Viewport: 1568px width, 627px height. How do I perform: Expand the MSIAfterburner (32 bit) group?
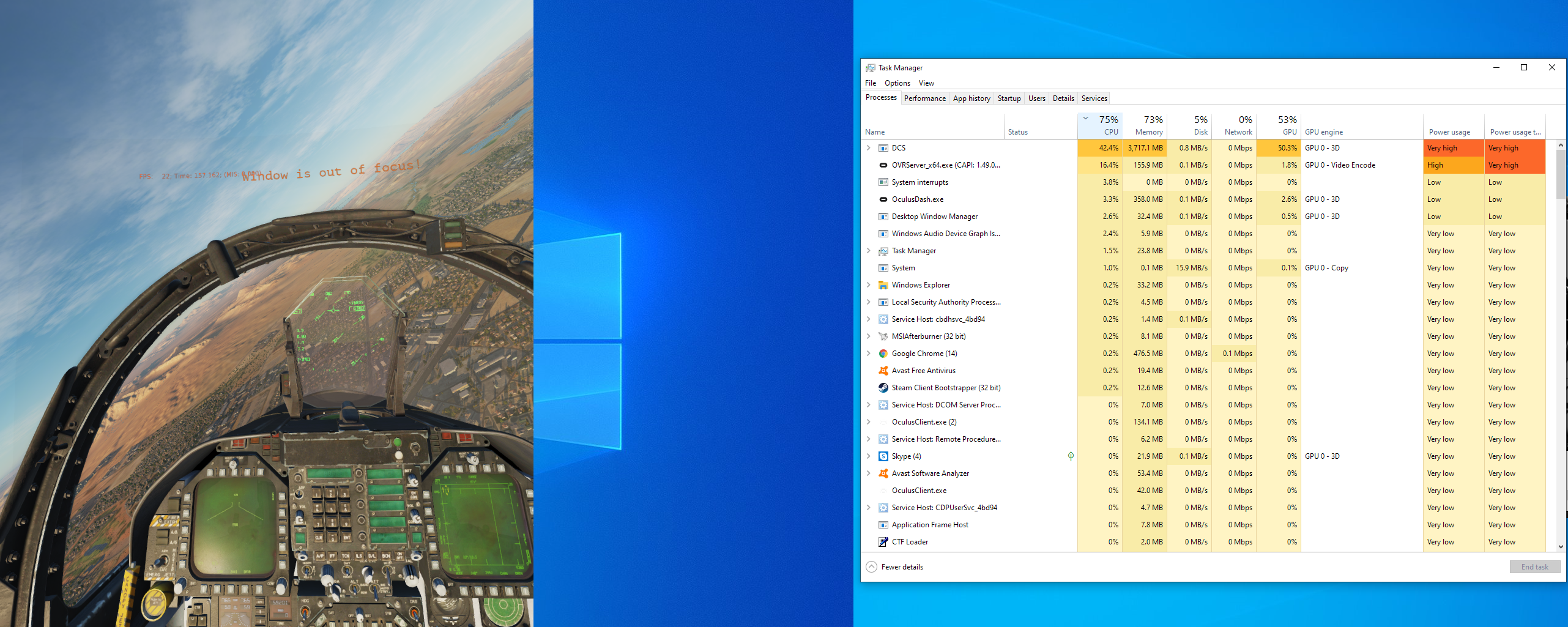tap(868, 336)
